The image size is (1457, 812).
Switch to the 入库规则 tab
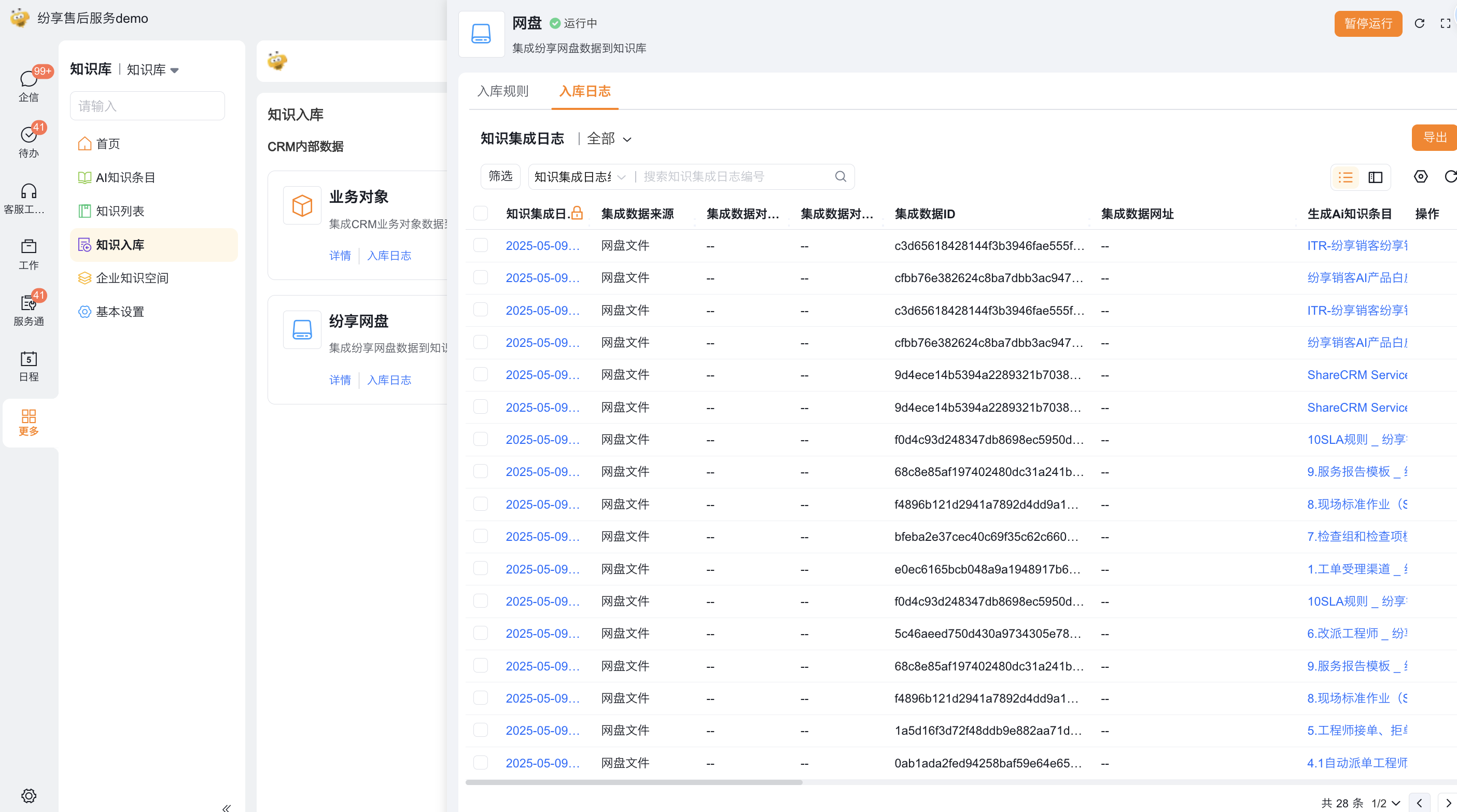click(502, 91)
